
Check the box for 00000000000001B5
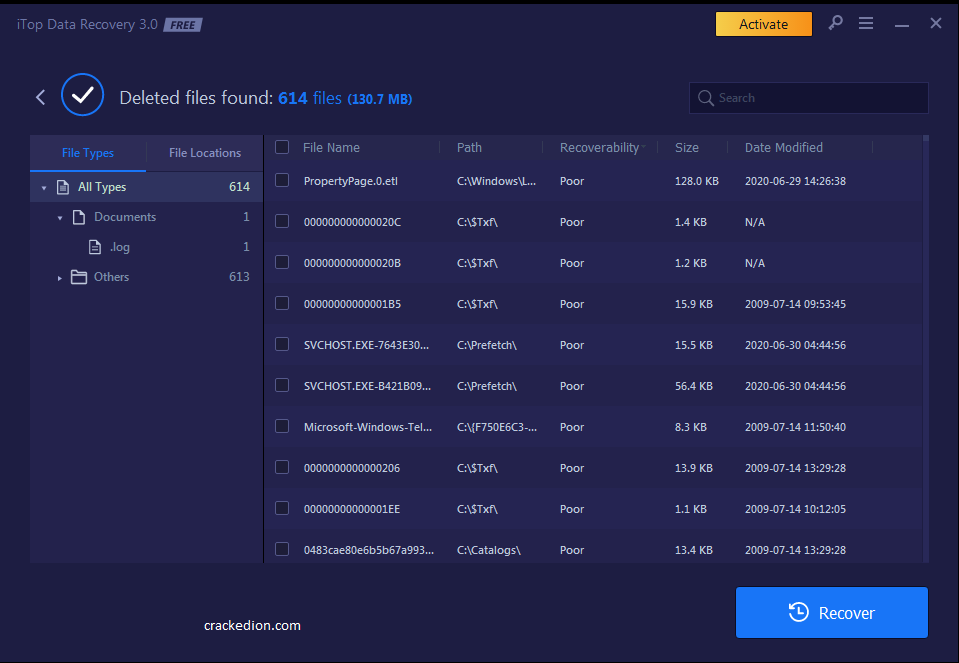(x=282, y=303)
